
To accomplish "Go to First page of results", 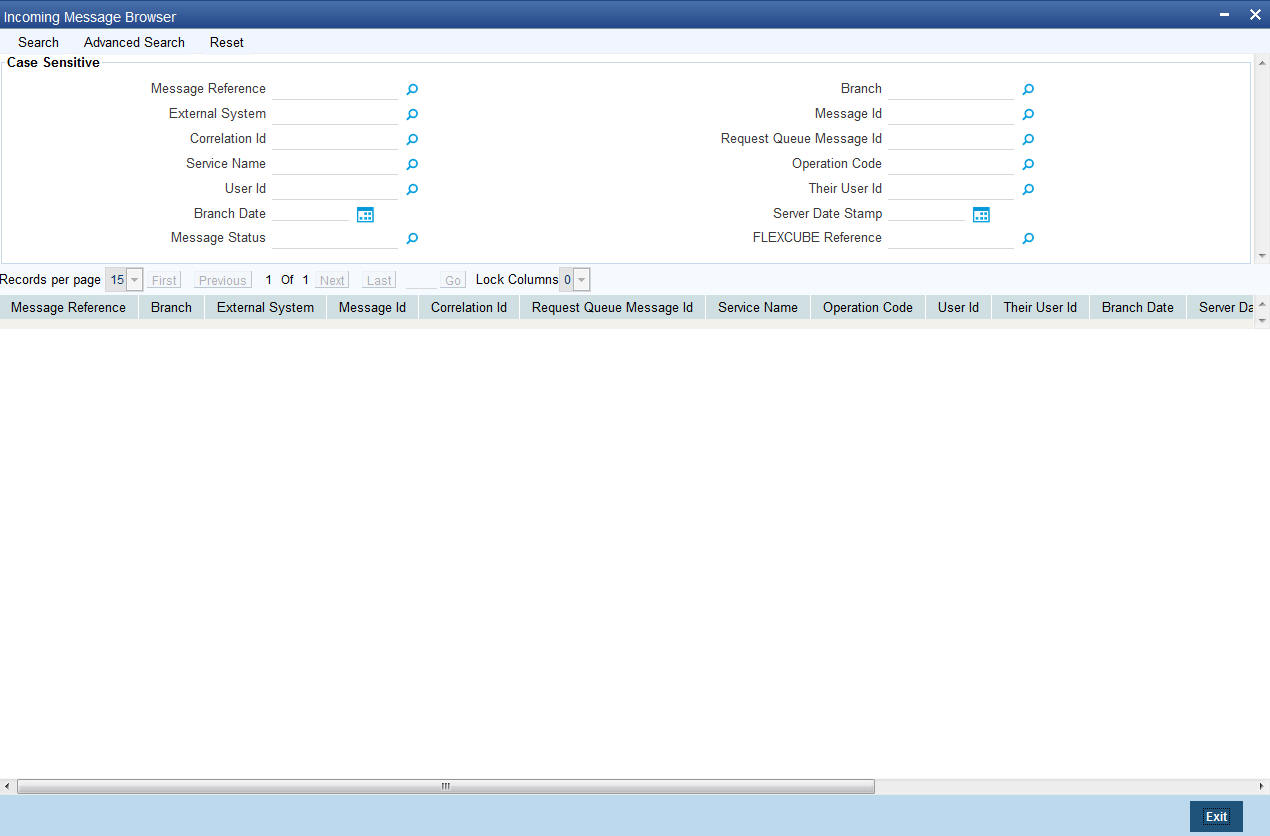I will point(164,280).
